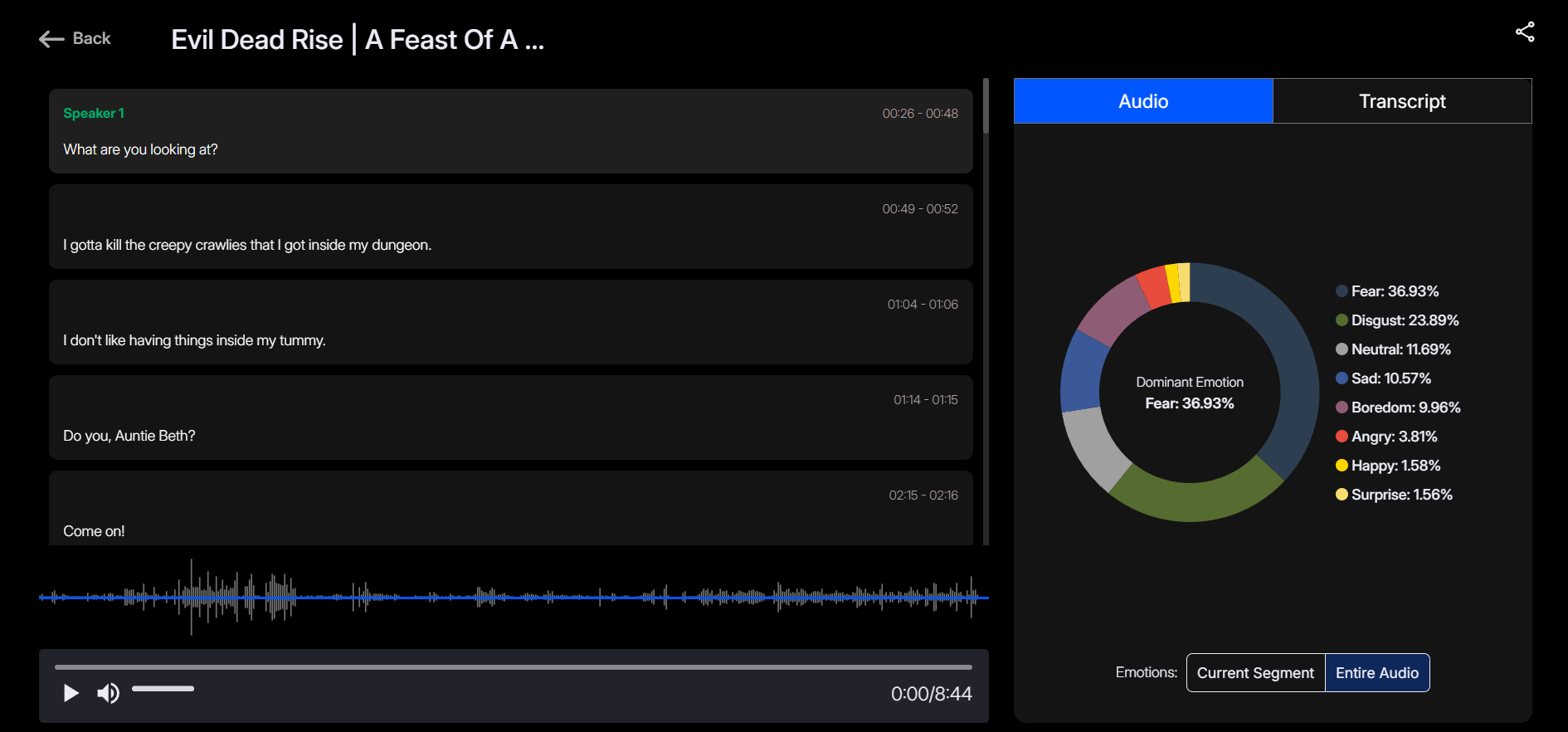Select the Disgust legend entry
1568x732 pixels.
click(x=1397, y=320)
